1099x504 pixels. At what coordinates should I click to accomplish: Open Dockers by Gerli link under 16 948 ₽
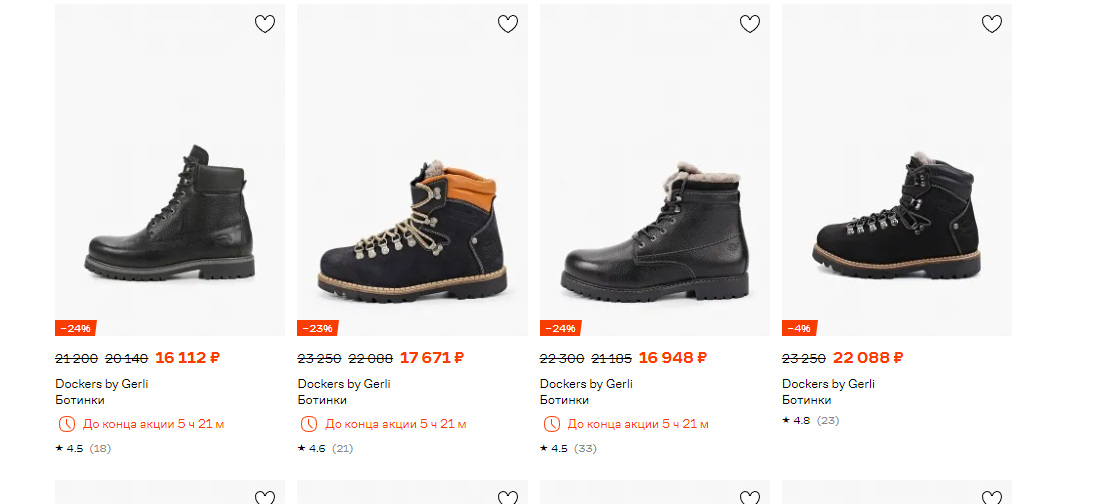tap(586, 384)
